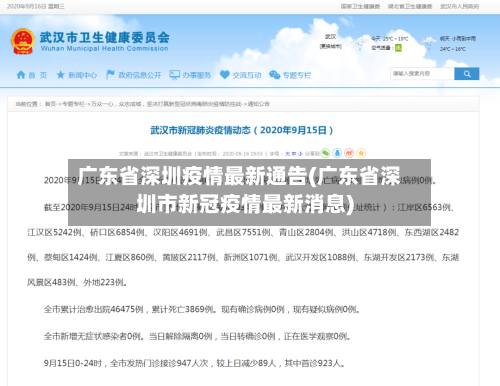Screen dimensions: 500x386
Task: Click the article title 武汉市新冠肺炎疫情动态
Action: (x=242, y=130)
